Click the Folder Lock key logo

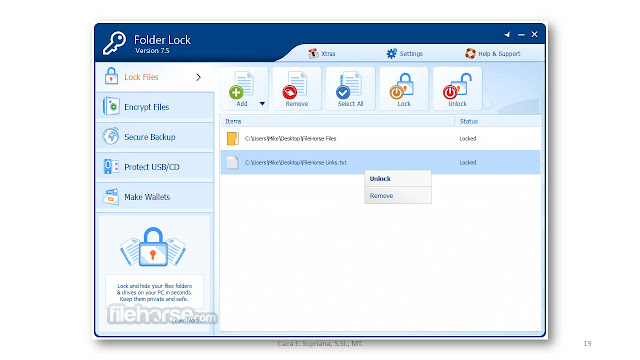coord(114,43)
